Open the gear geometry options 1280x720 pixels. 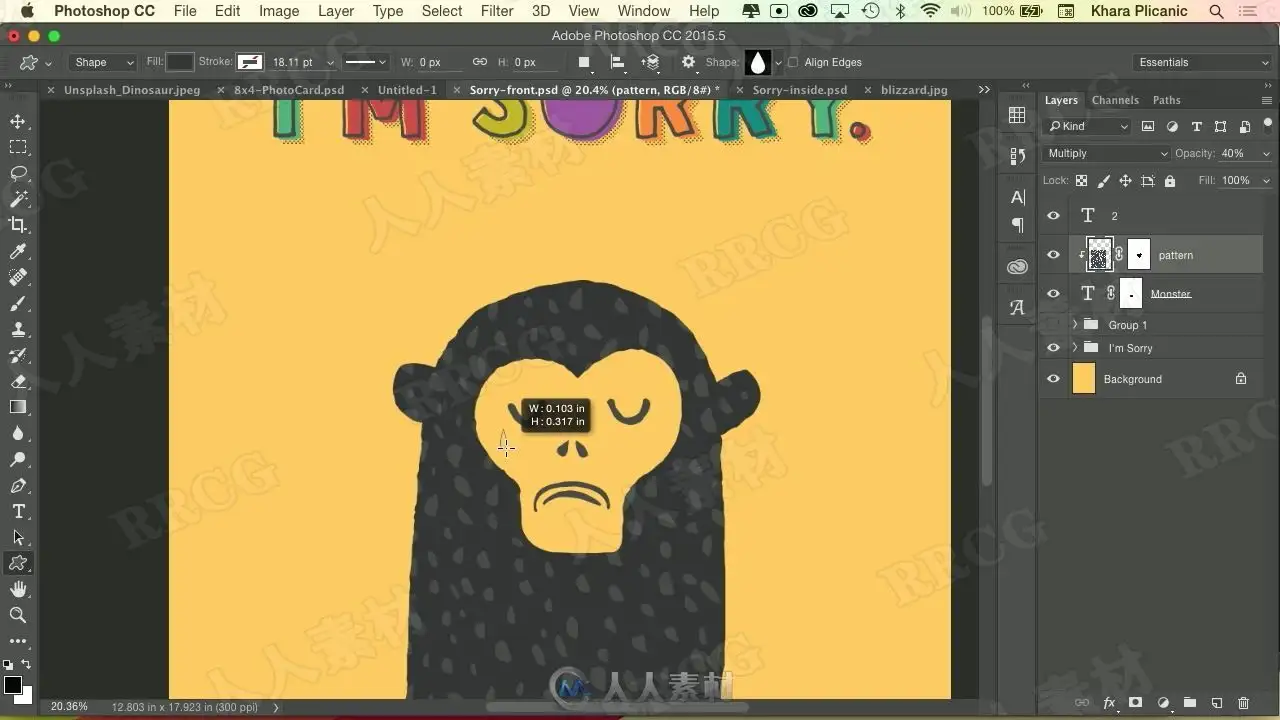point(688,62)
